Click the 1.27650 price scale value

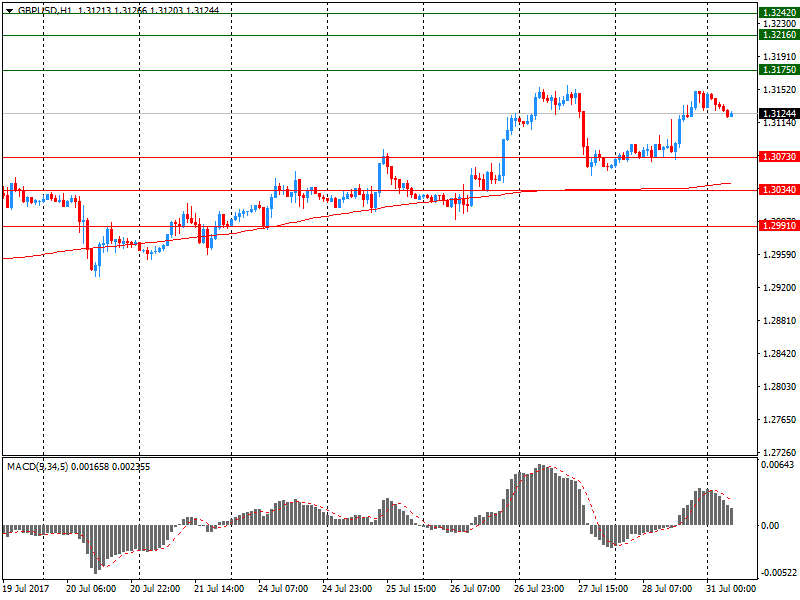[x=780, y=420]
